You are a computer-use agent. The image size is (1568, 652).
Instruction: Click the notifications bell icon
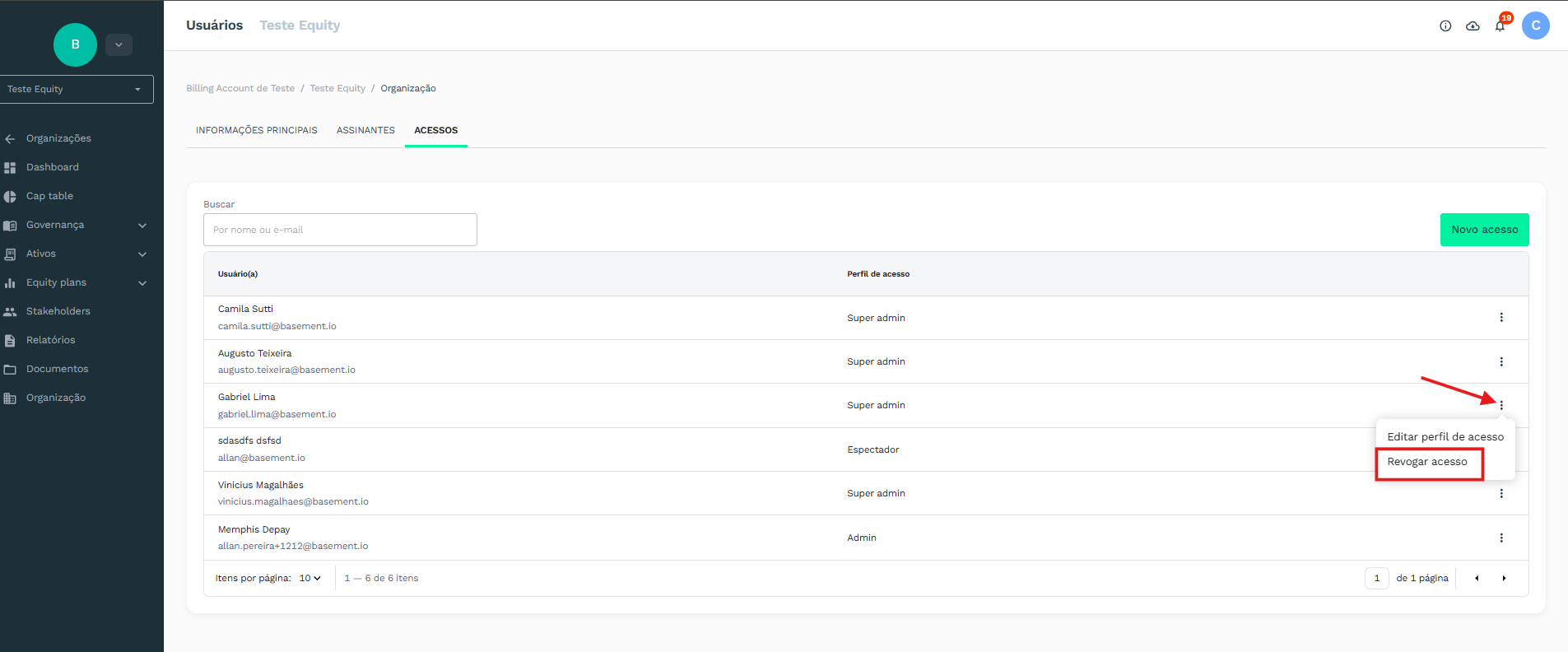point(1500,26)
